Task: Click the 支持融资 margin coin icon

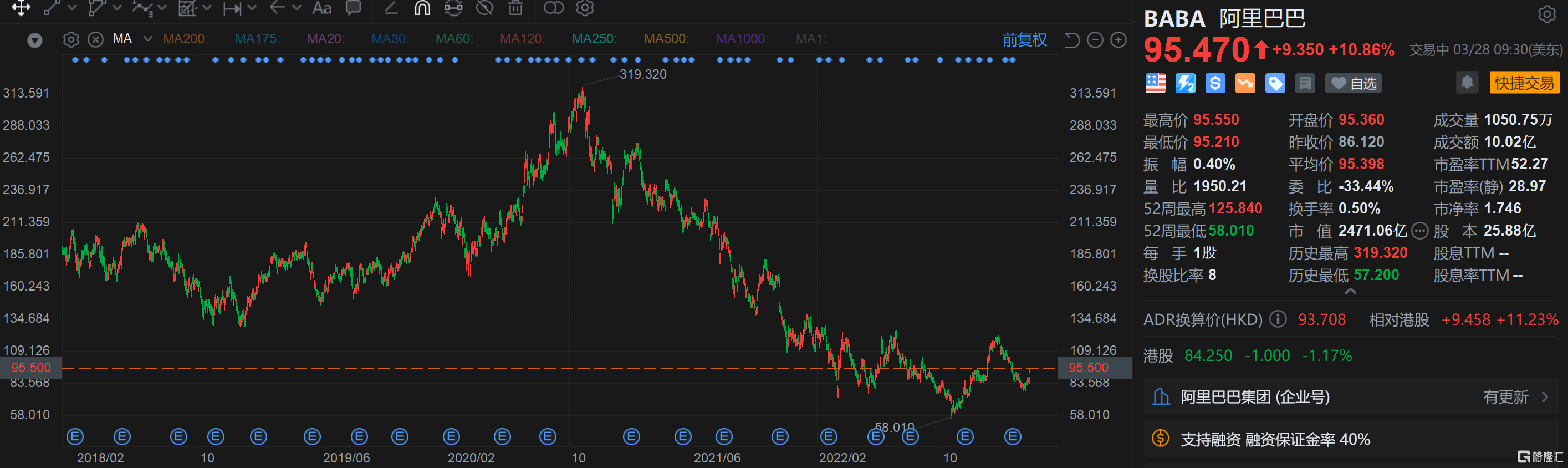Action: [1160, 438]
